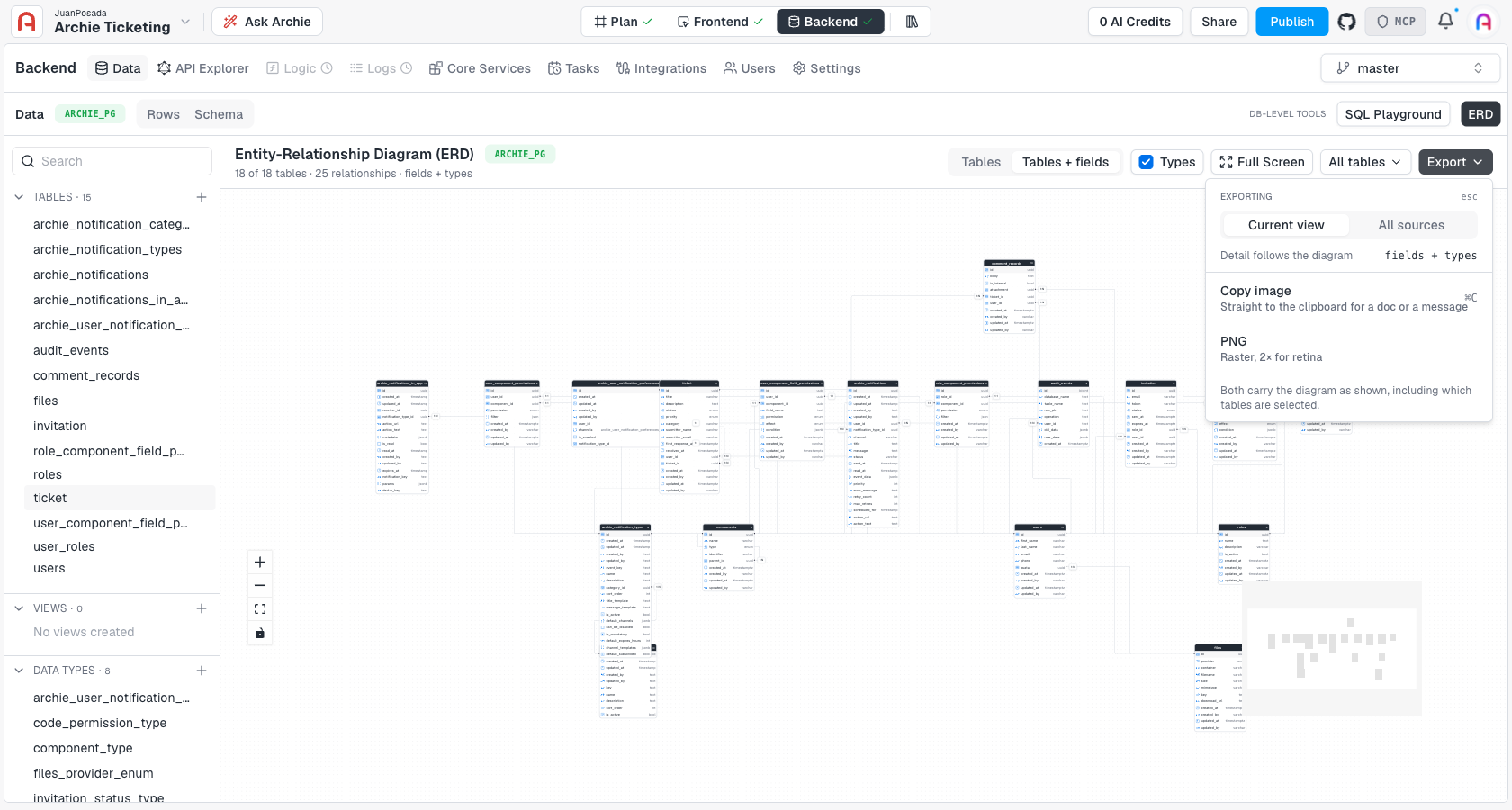Screen dimensions: 1512x810
Task: Open the library books icon
Action: click(912, 22)
